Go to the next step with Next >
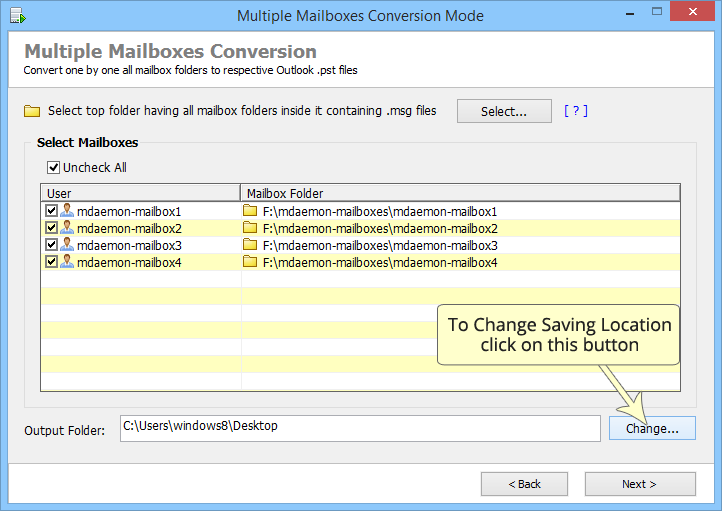This screenshot has width=722, height=511. point(640,484)
